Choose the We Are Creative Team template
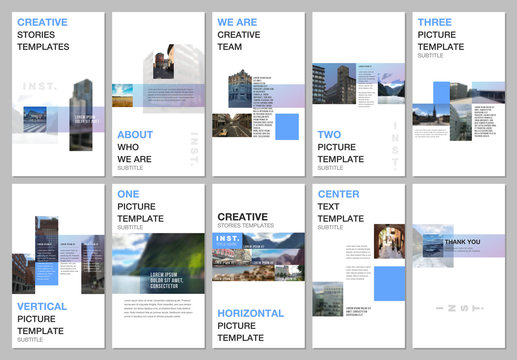 (x=258, y=94)
